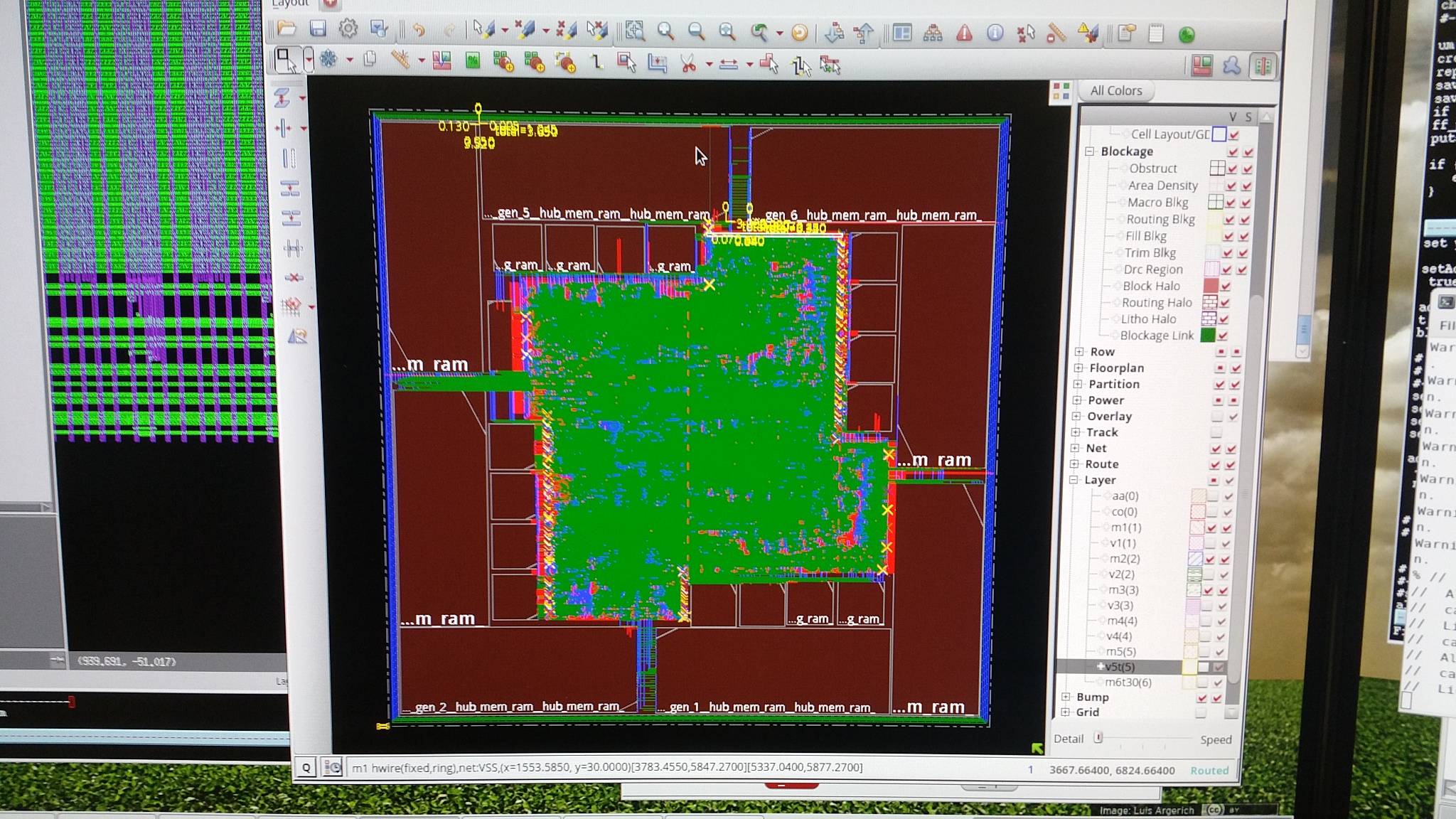
Task: Click the blue info attribute icon
Action: click(x=995, y=33)
